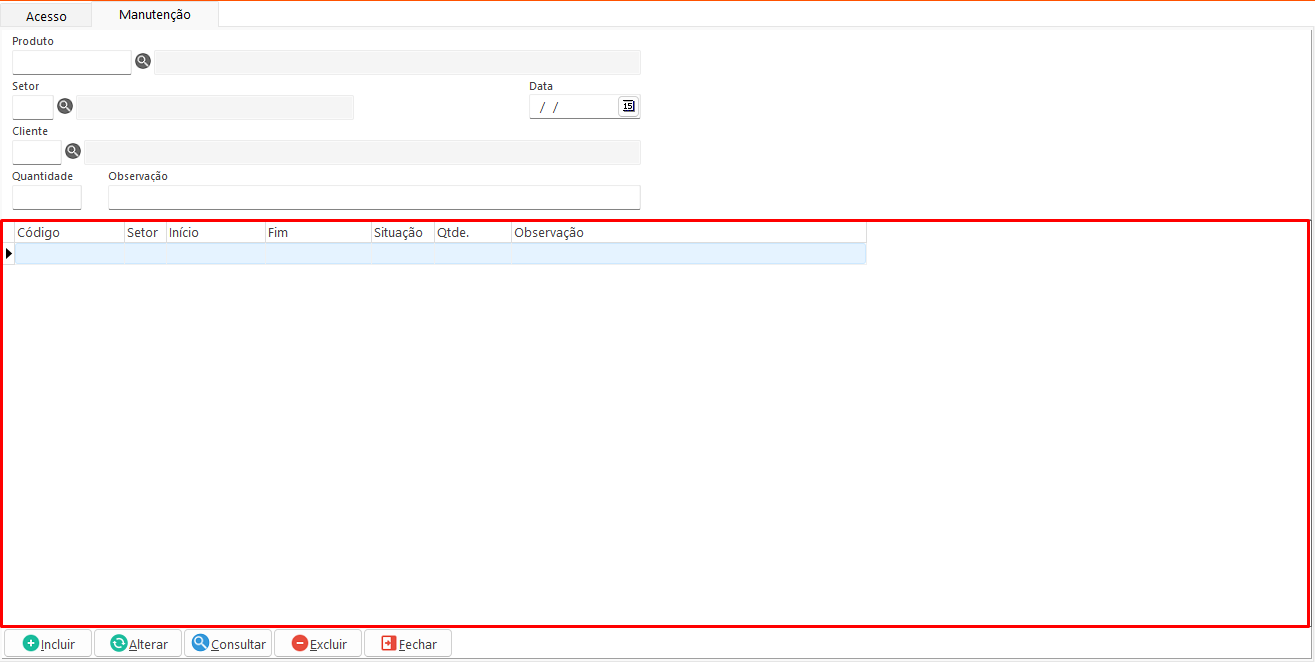Image resolution: width=1315 pixels, height=662 pixels.
Task: Focus the Produto code input field
Action: [71, 62]
